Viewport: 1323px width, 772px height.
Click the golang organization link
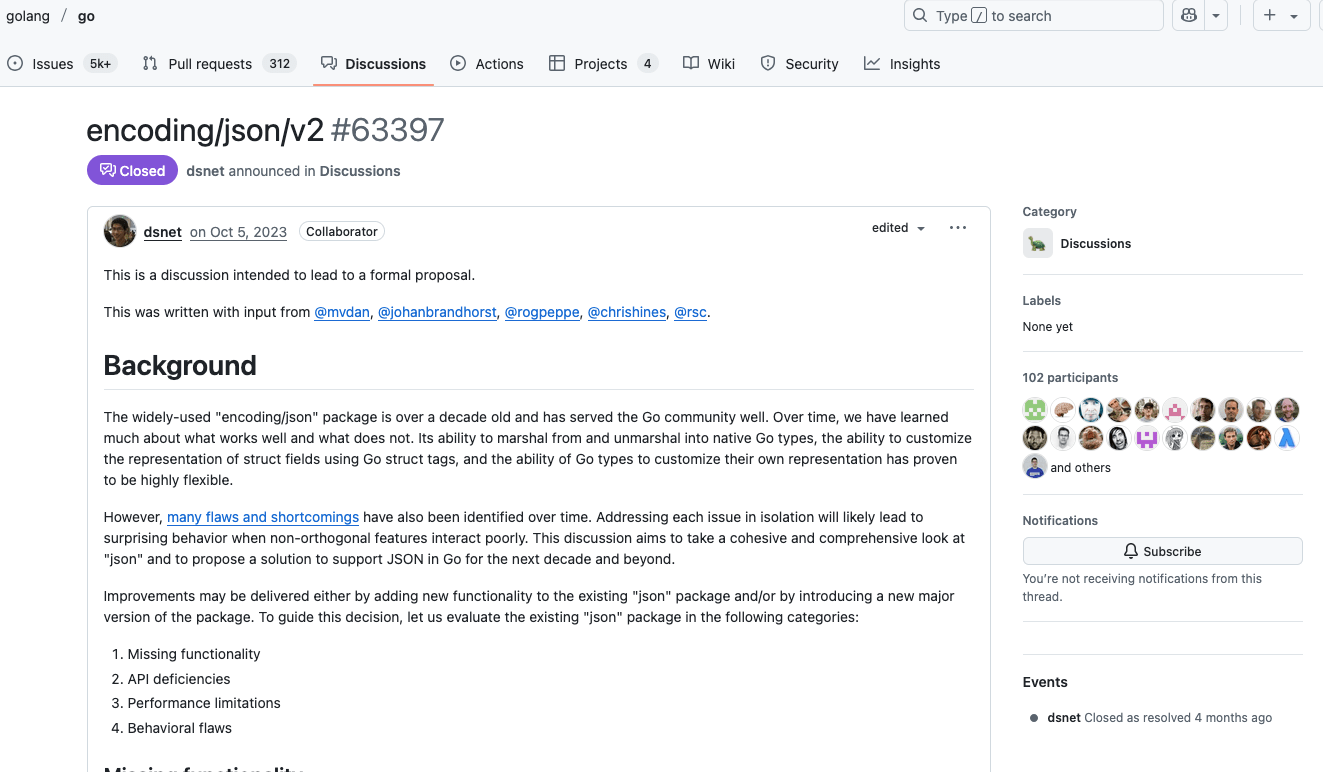click(x=27, y=16)
